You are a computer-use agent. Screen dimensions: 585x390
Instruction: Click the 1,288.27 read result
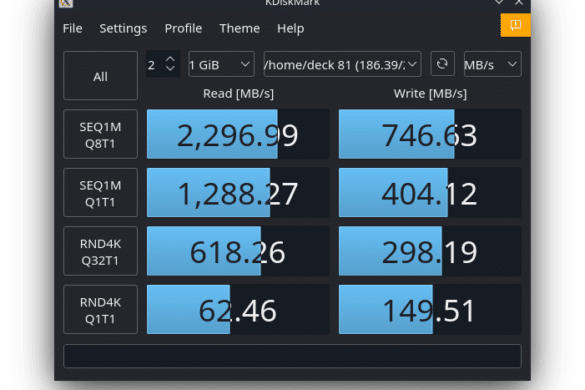tap(238, 193)
